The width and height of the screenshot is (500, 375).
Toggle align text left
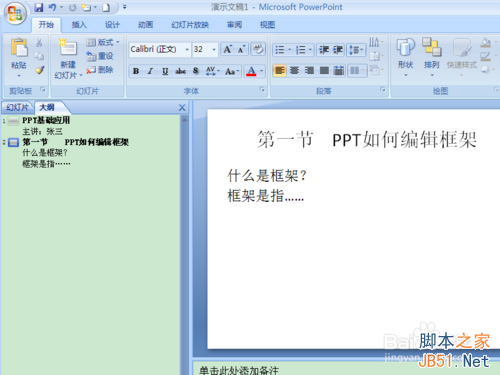pos(279,71)
